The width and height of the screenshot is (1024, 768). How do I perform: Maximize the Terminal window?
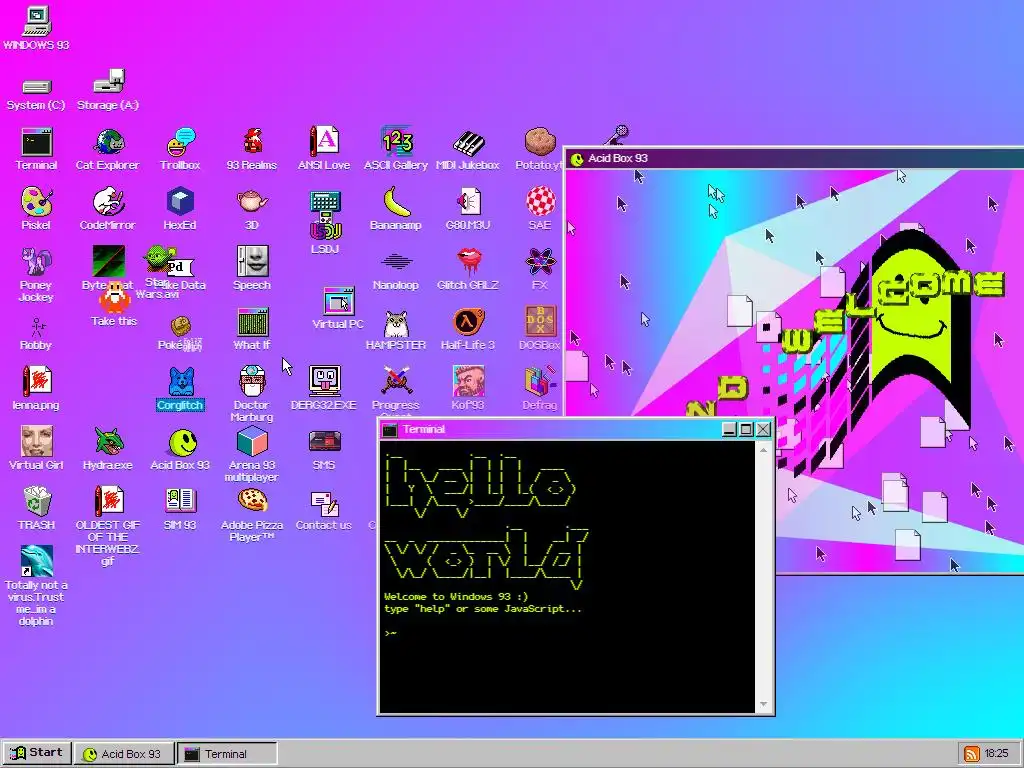pos(746,429)
